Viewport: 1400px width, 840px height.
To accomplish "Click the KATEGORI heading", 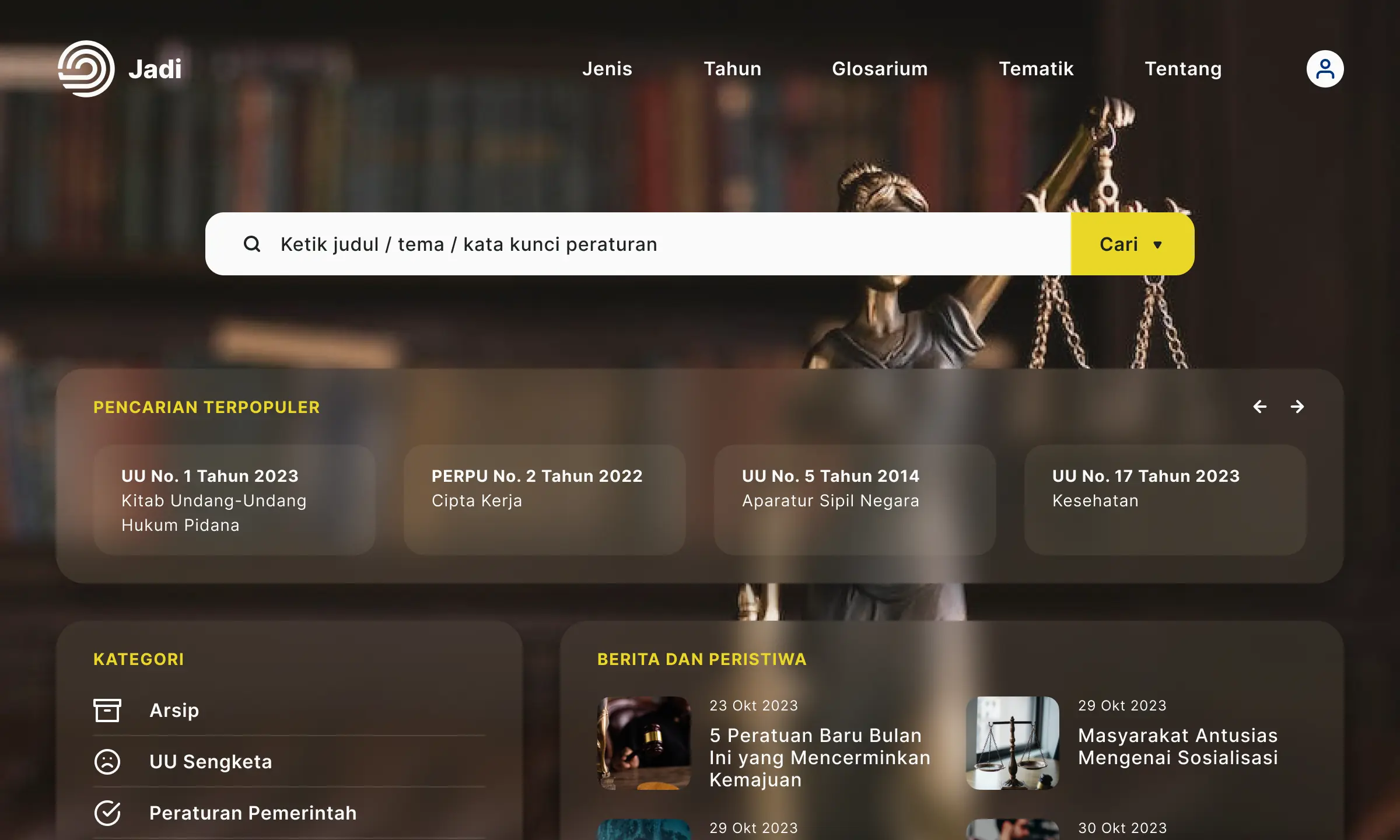I will 139,659.
